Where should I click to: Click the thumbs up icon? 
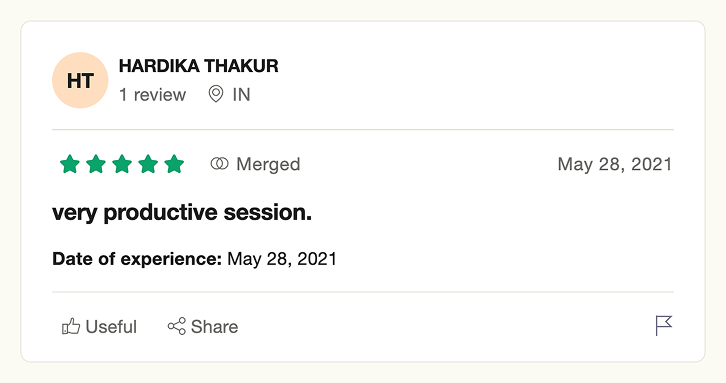click(x=71, y=326)
